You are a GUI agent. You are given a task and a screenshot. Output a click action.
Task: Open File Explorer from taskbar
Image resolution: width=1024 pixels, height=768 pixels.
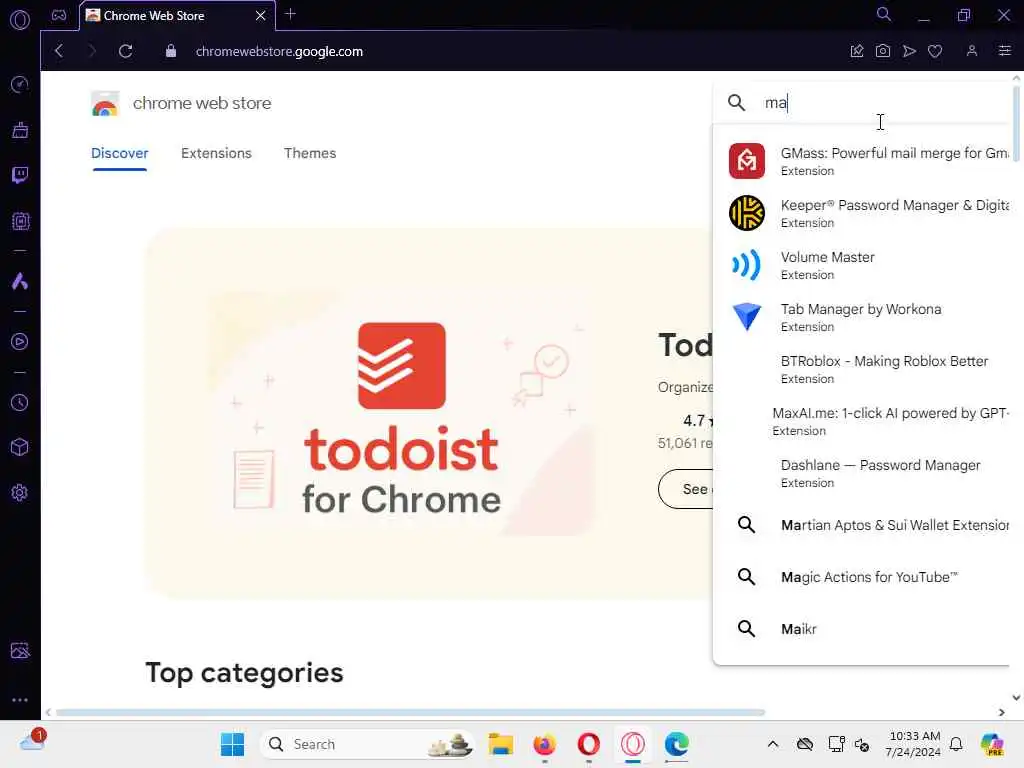tap(501, 744)
